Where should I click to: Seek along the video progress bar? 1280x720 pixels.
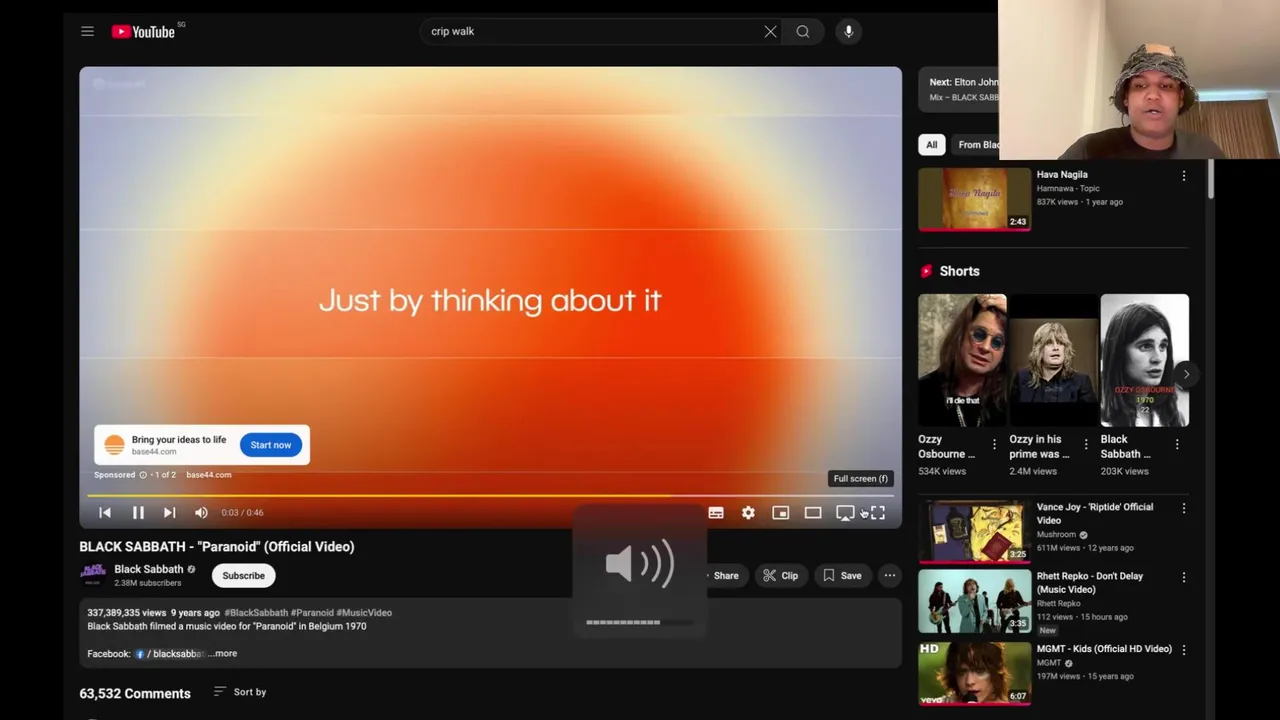pos(490,495)
